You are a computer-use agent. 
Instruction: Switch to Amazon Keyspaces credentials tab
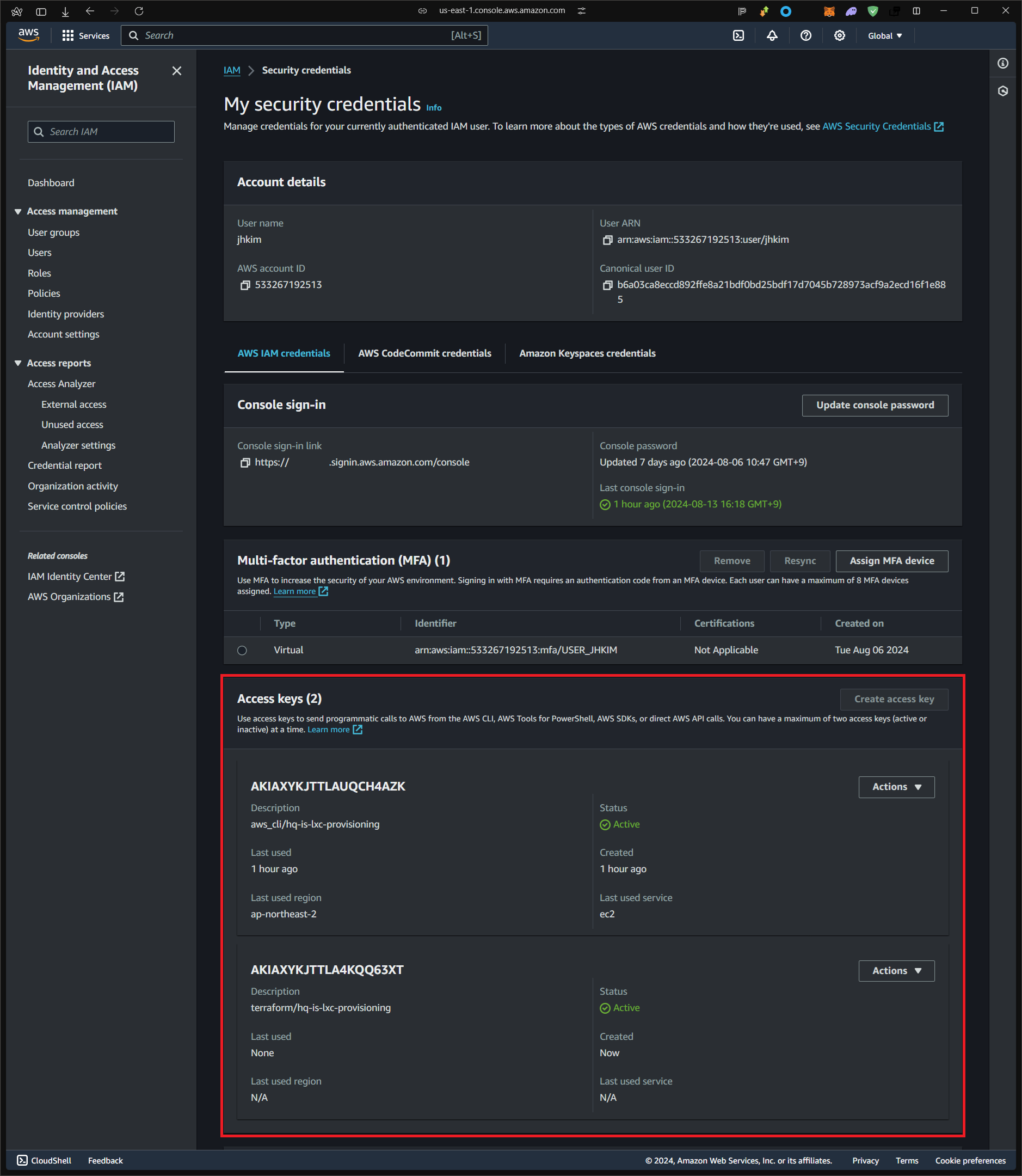point(587,353)
